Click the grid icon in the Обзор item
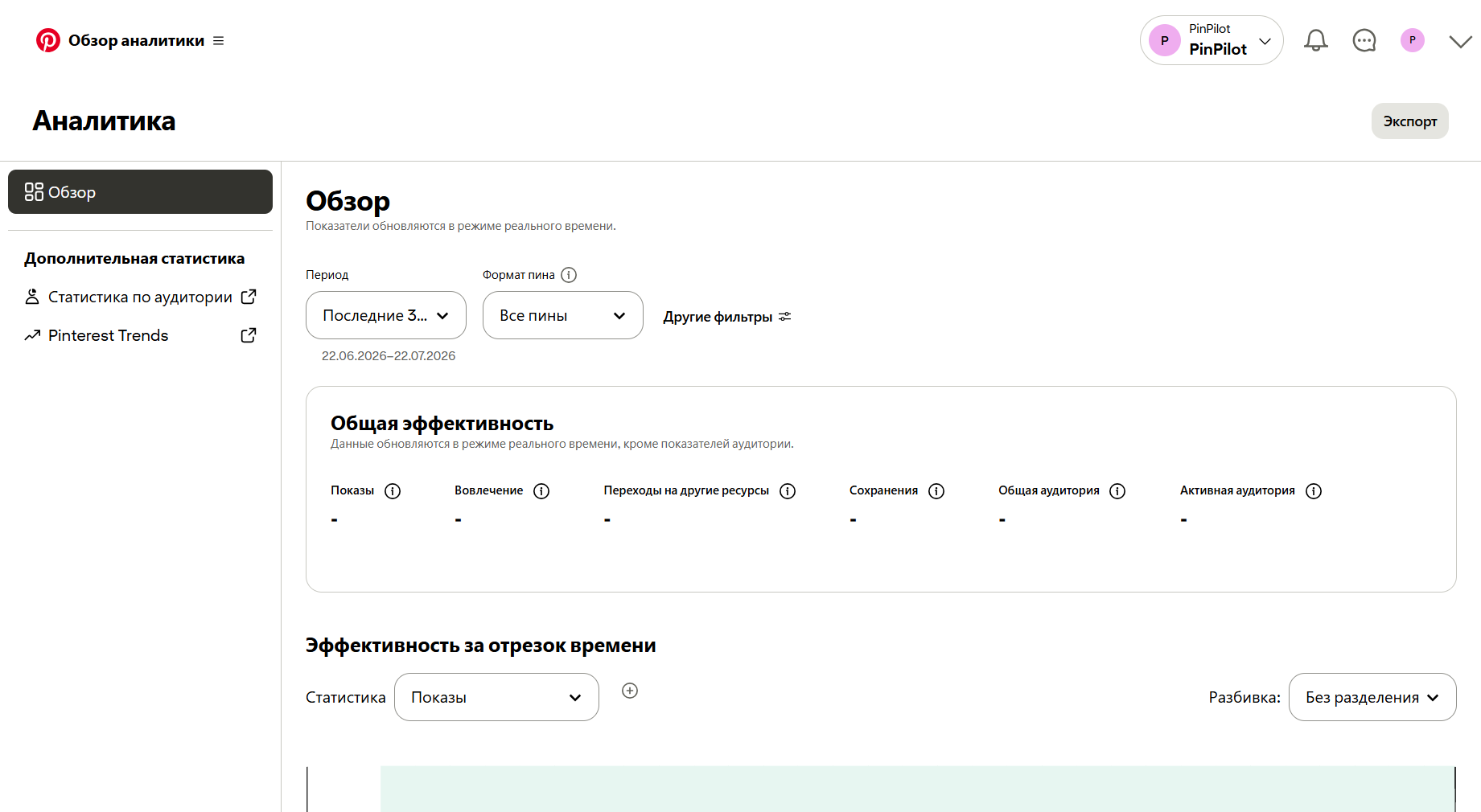The image size is (1481, 812). 34,192
